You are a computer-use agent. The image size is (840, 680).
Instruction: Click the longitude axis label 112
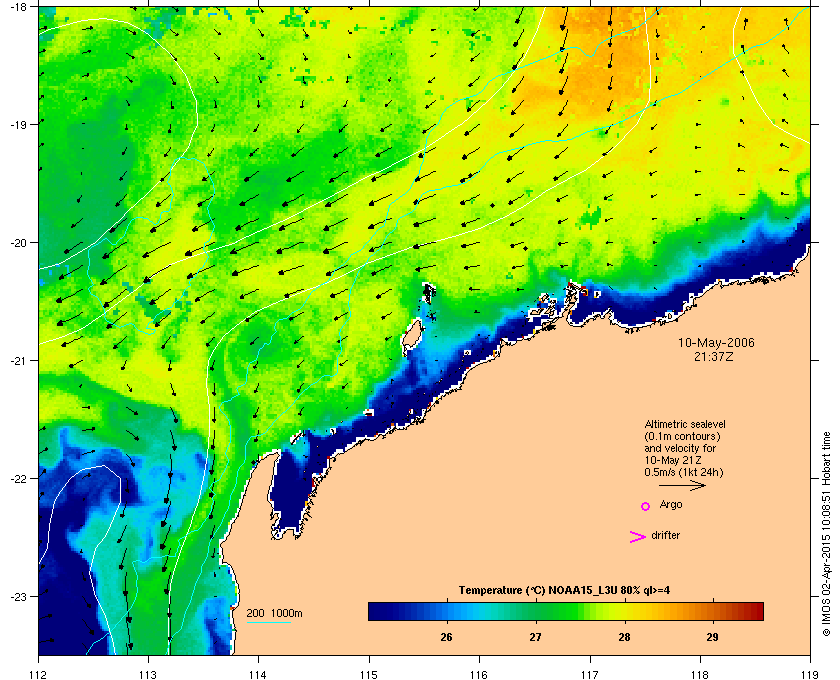pyautogui.click(x=39, y=674)
